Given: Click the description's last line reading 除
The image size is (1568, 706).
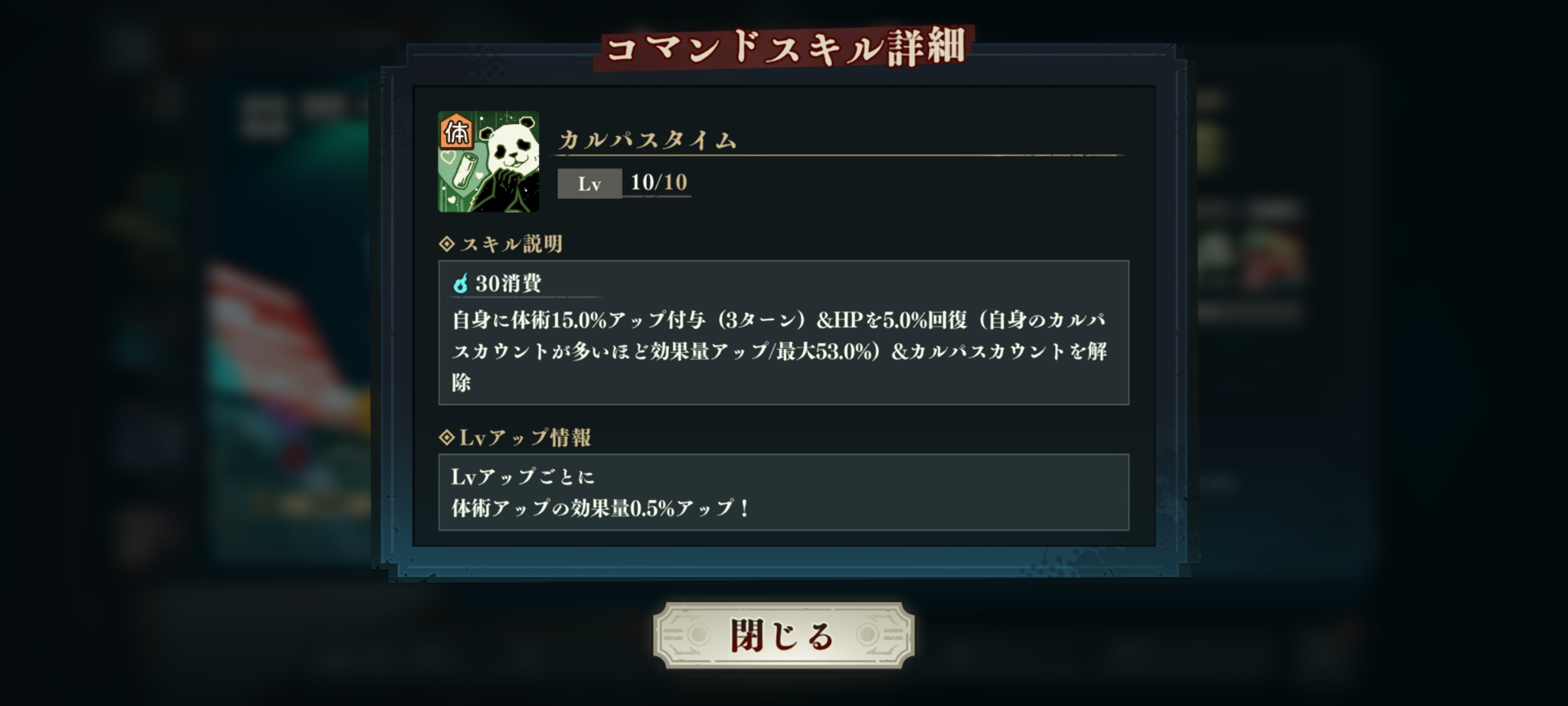Looking at the screenshot, I should [x=461, y=382].
